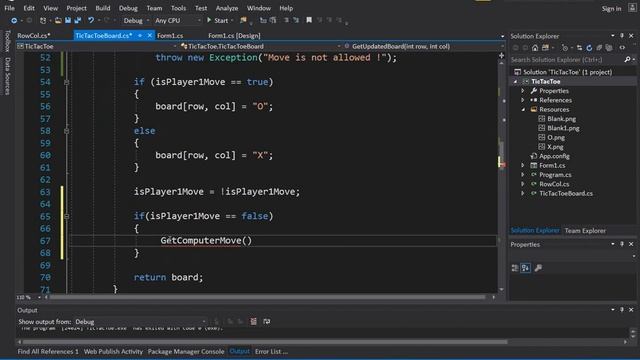Click the New Project toolbar icon
Image resolution: width=640 pixels, height=360 pixels.
43,20
